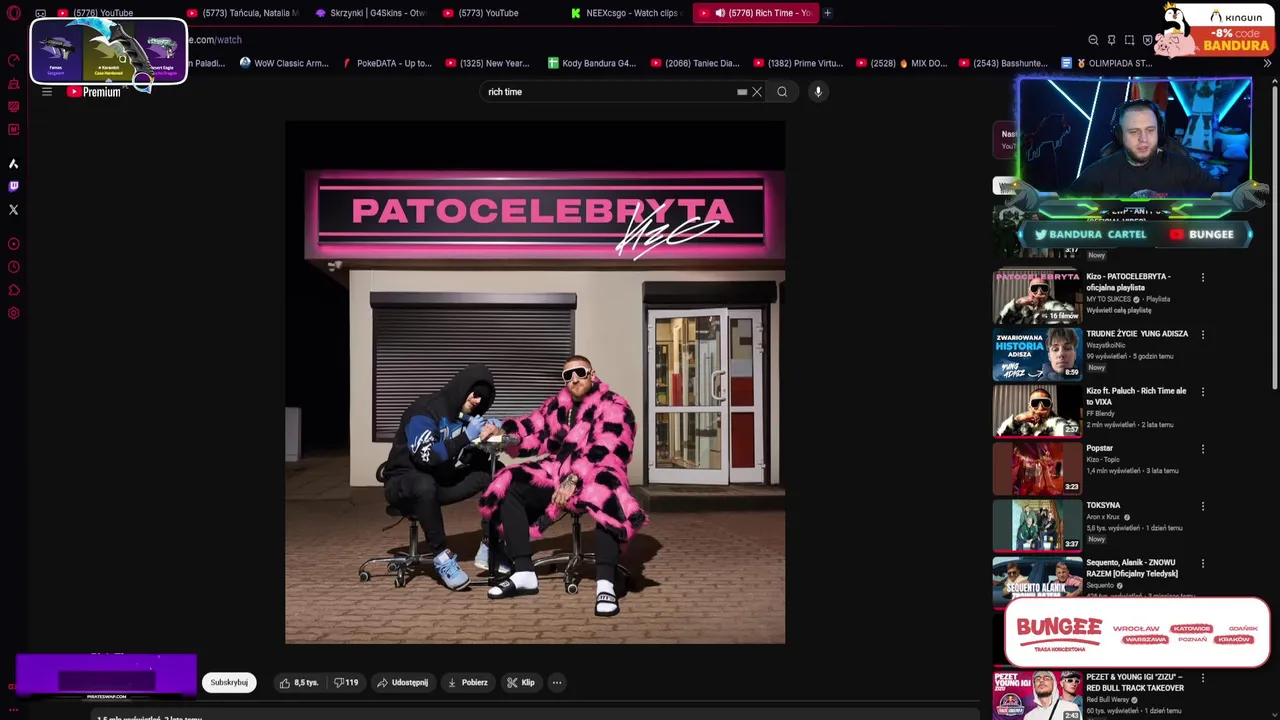This screenshot has width=1280, height=720.
Task: Click the YouTube search magnifier button
Action: (x=782, y=92)
